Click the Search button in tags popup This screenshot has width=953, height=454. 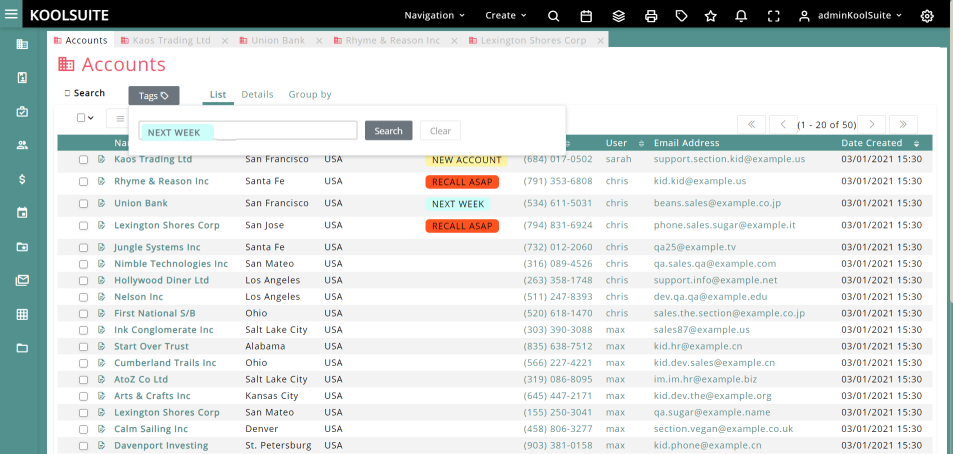click(388, 131)
